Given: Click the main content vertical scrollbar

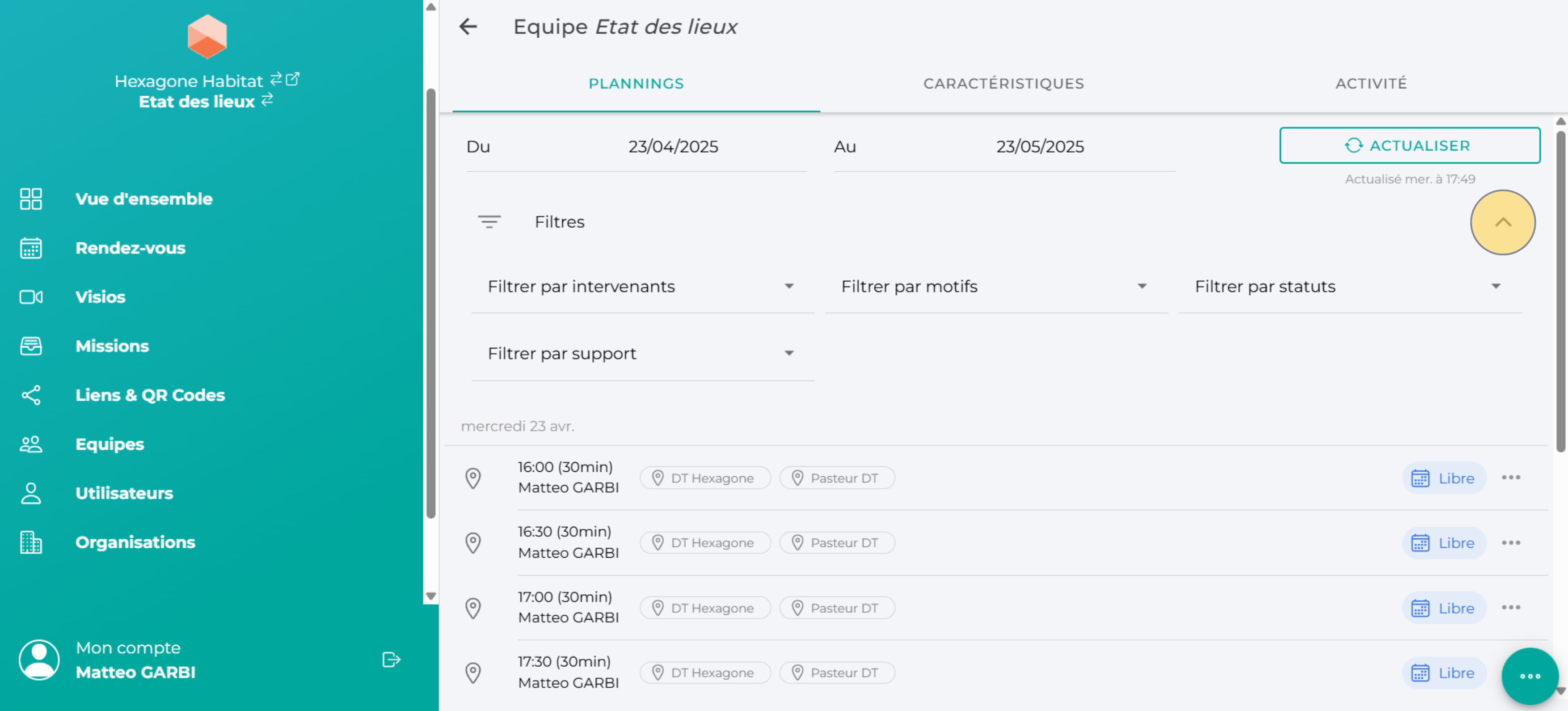Looking at the screenshot, I should click(x=1560, y=292).
